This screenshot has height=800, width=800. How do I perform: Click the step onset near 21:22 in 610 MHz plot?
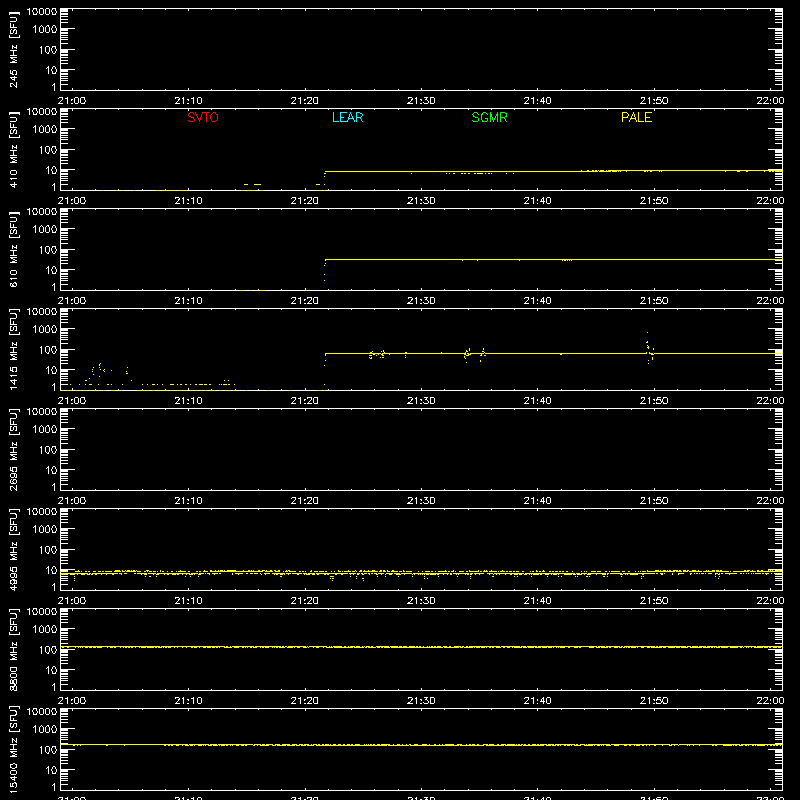click(x=324, y=269)
